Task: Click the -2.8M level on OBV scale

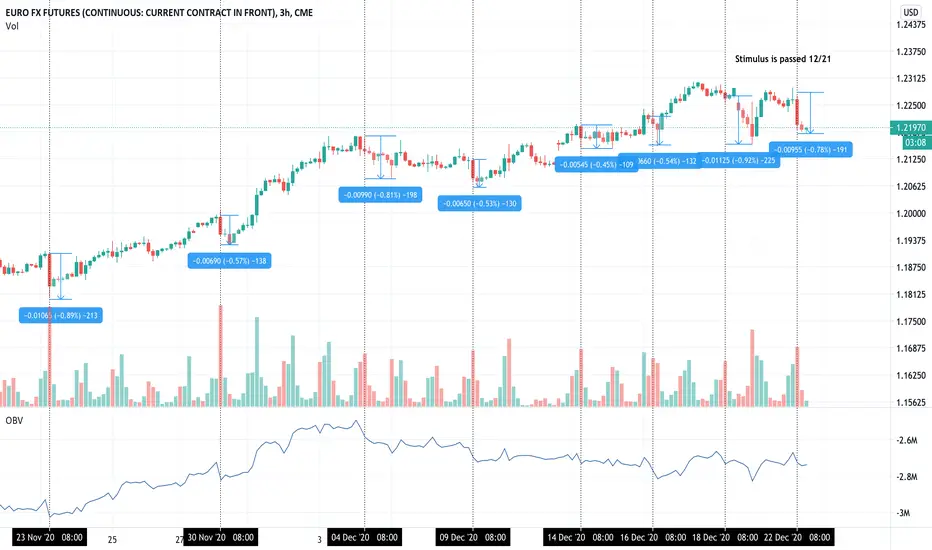Action: (907, 477)
